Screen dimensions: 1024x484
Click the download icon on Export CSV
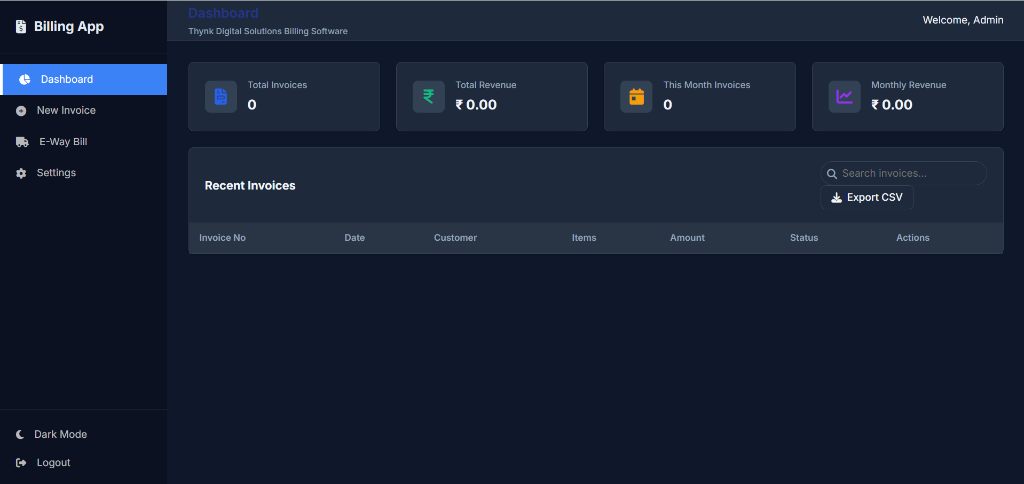836,198
